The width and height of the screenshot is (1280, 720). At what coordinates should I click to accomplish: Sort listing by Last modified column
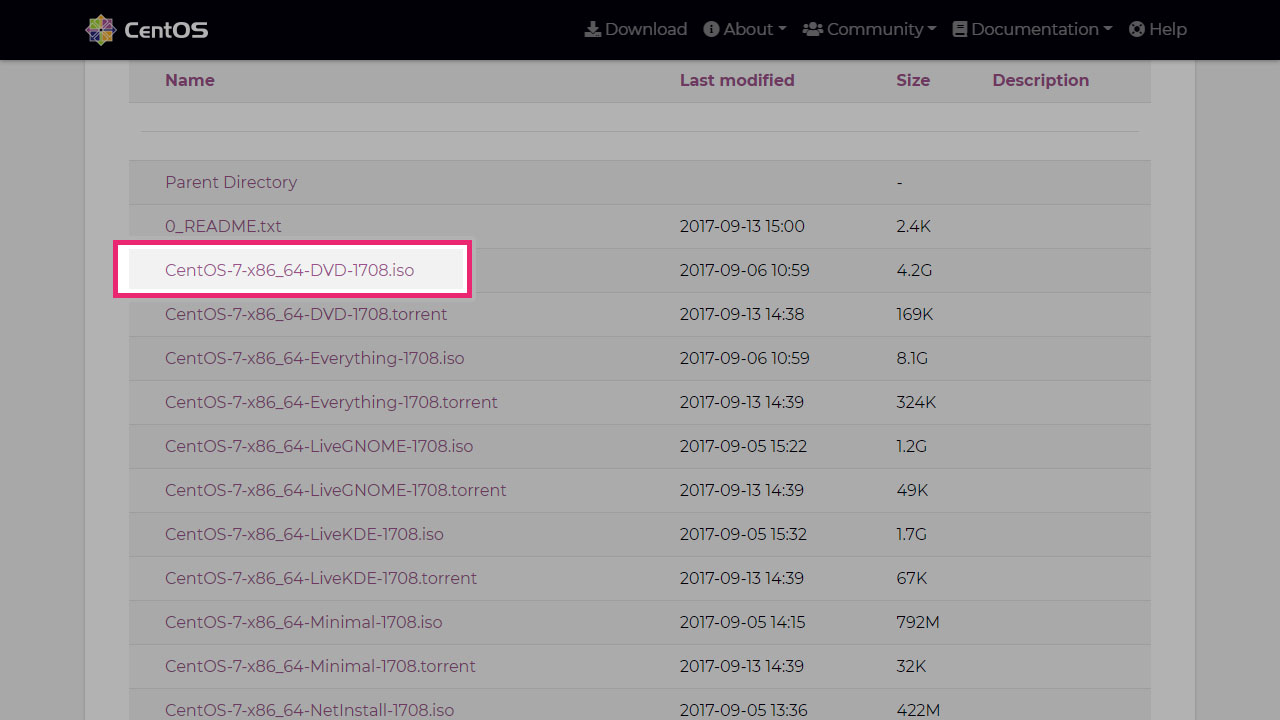737,80
